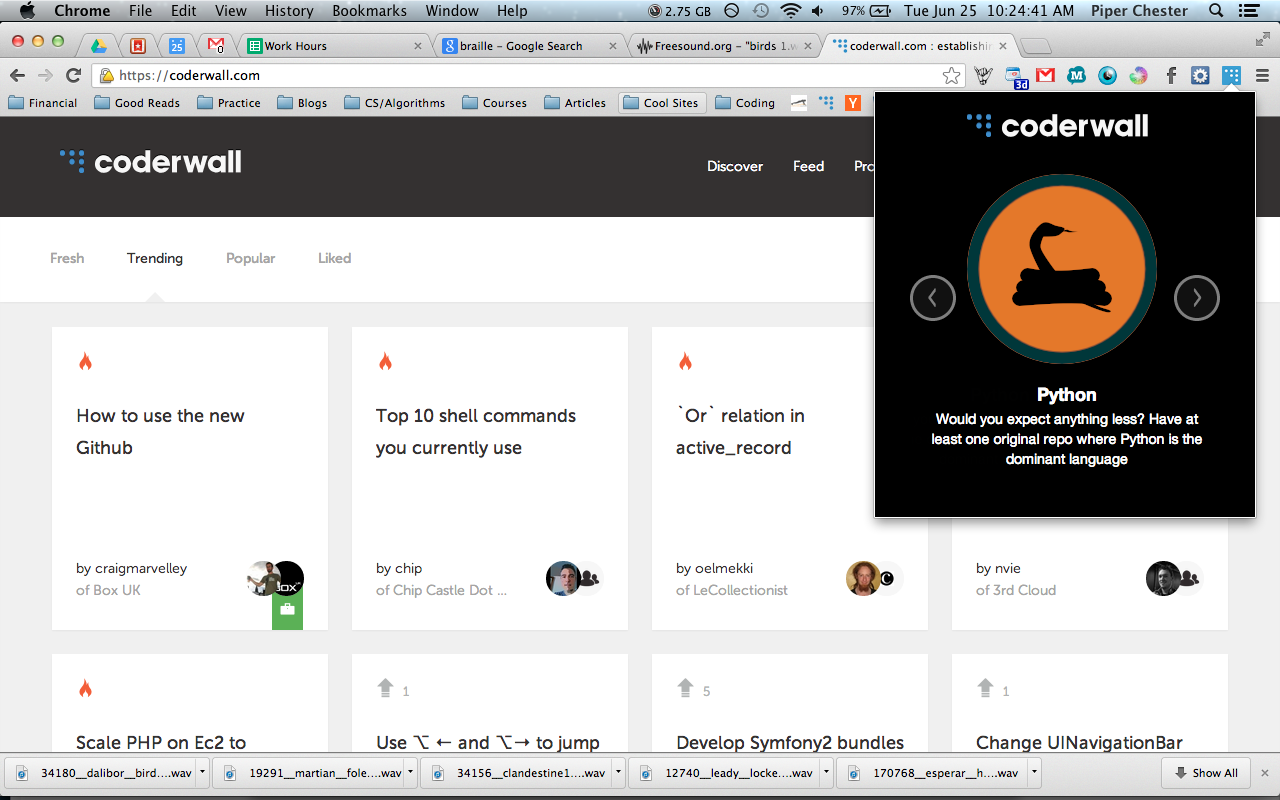1280x800 pixels.
Task: Open the Bookmarks menu in menu bar
Action: click(x=369, y=11)
